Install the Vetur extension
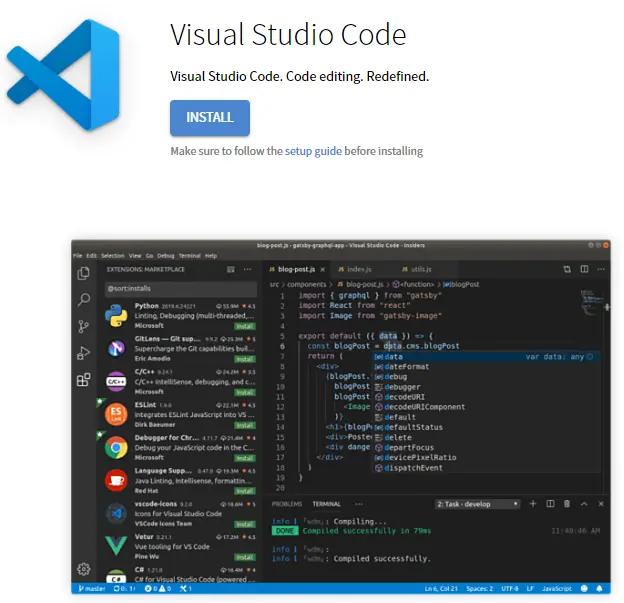The width and height of the screenshot is (624, 603). pyautogui.click(x=245, y=557)
